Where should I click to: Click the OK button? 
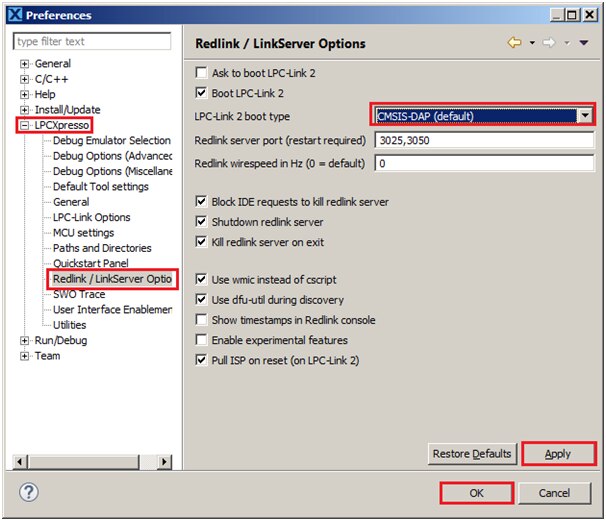tap(476, 493)
